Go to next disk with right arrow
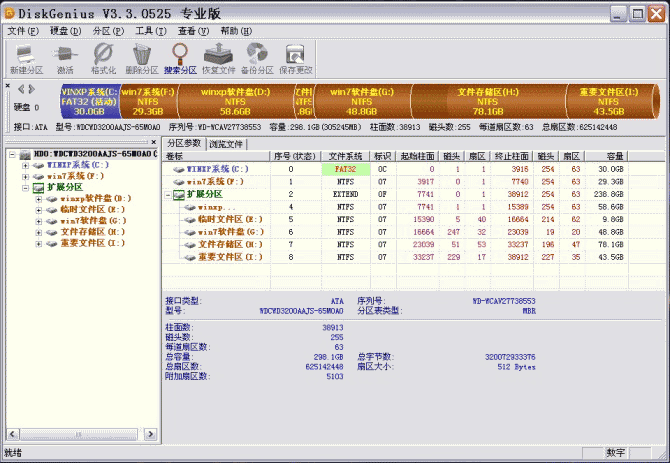Image resolution: width=670 pixels, height=463 pixels. tap(31, 89)
